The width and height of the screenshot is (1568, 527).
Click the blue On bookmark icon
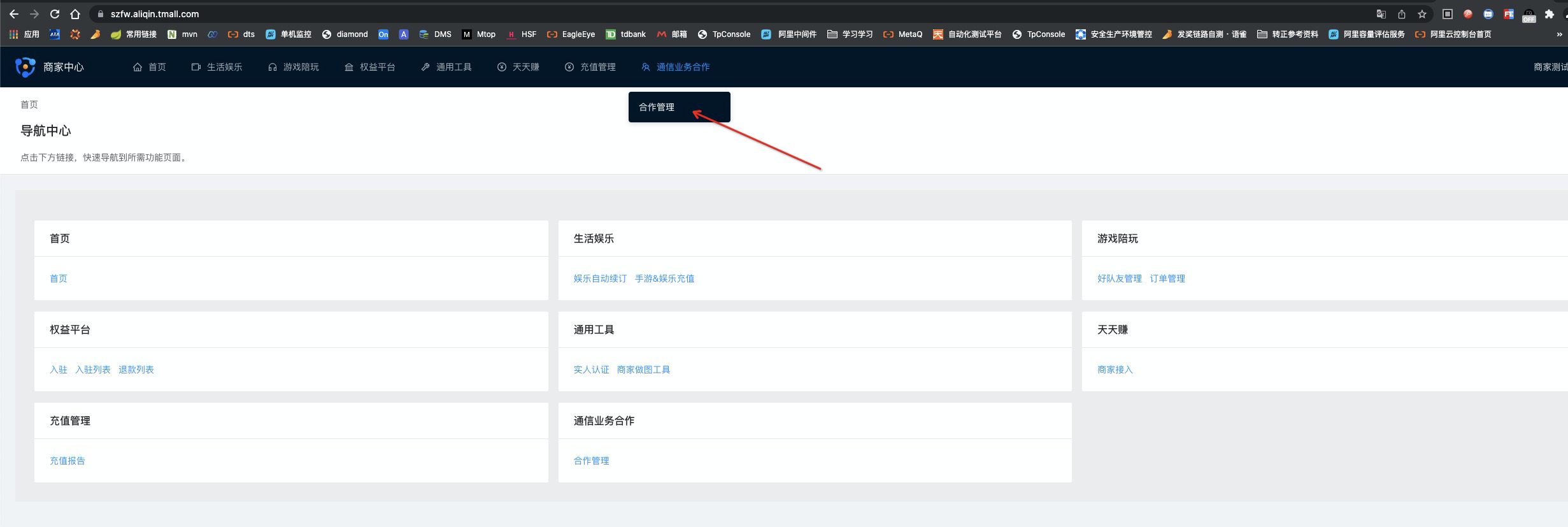(383, 34)
